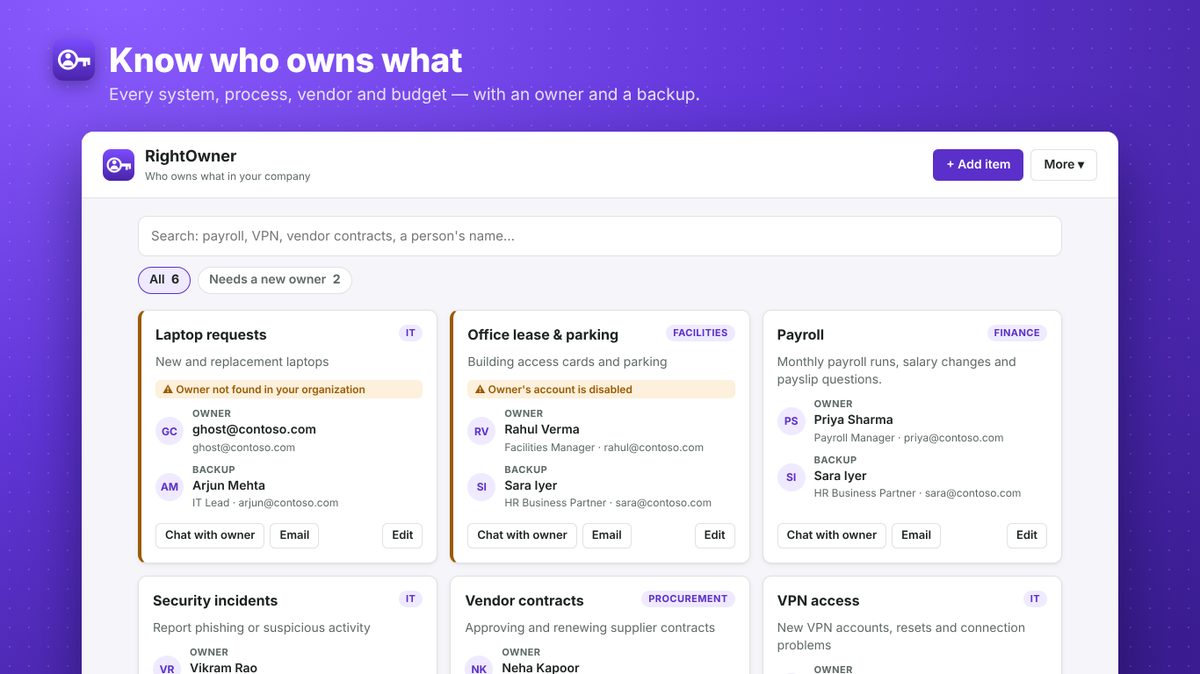Click FINANCE tag on Payroll card
Viewport: 1200px width, 674px height.
tap(1017, 333)
